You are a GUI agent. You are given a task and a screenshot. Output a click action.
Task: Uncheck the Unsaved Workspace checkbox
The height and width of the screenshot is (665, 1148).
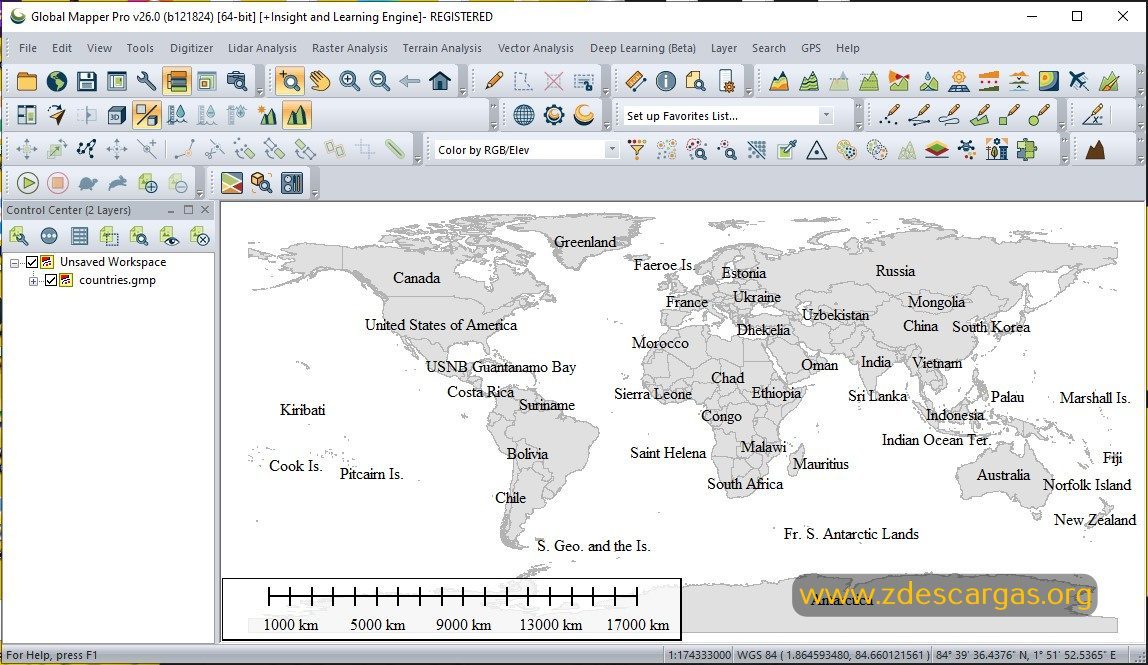point(31,262)
